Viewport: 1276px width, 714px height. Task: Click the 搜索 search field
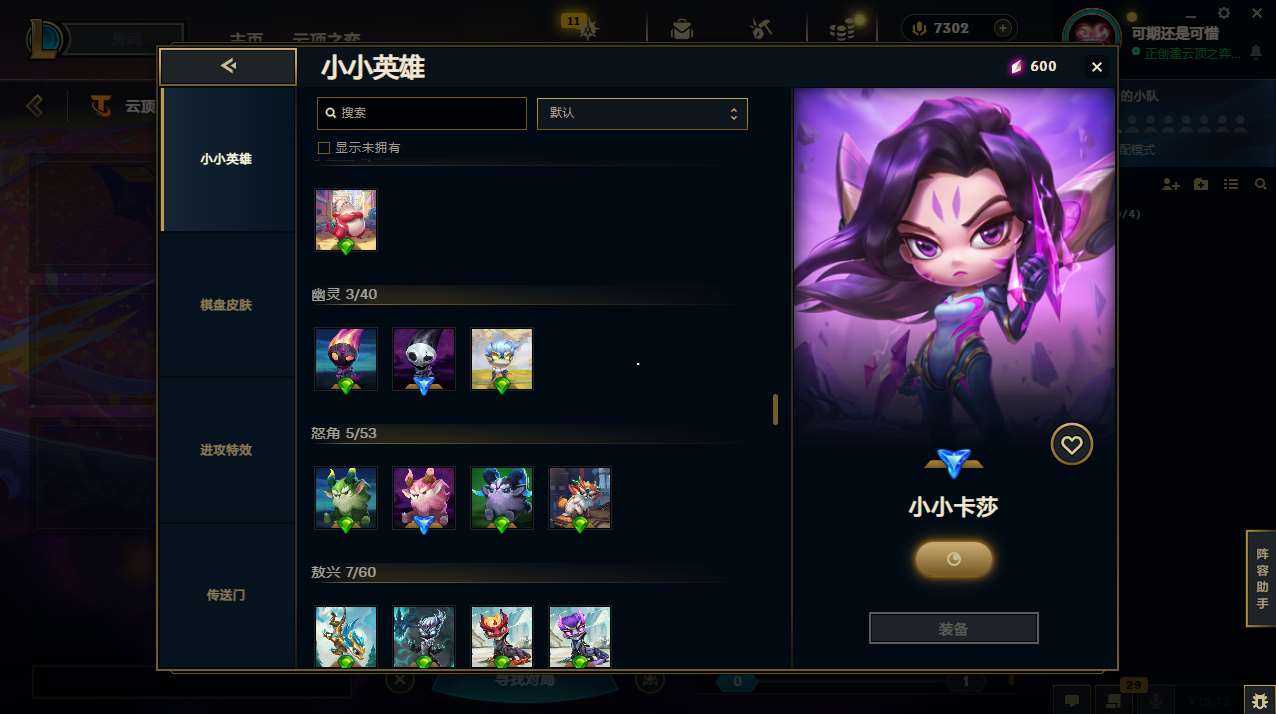[421, 113]
